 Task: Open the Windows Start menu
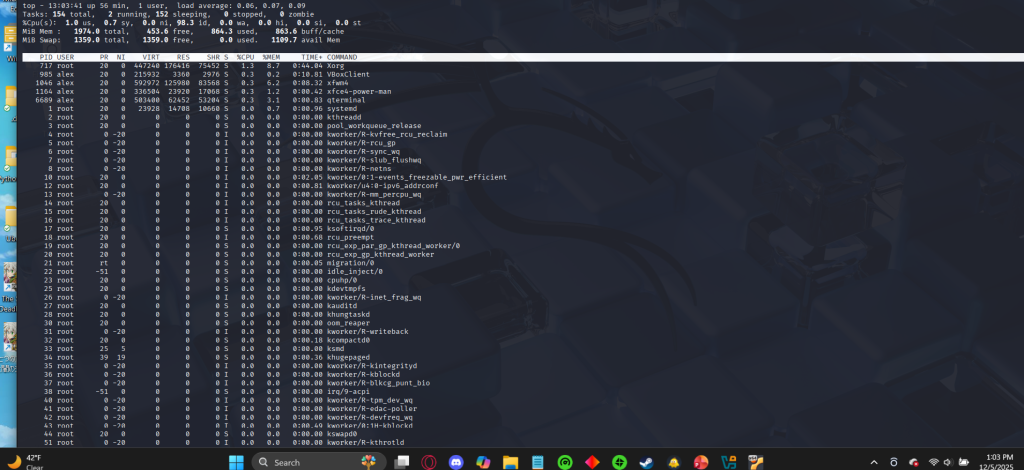236,462
